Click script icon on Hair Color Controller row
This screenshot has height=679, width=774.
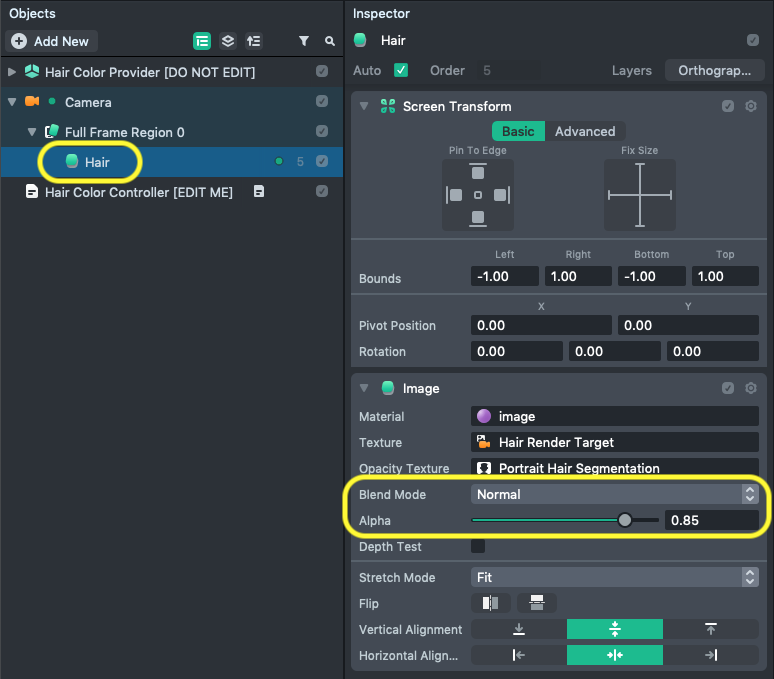click(258, 192)
